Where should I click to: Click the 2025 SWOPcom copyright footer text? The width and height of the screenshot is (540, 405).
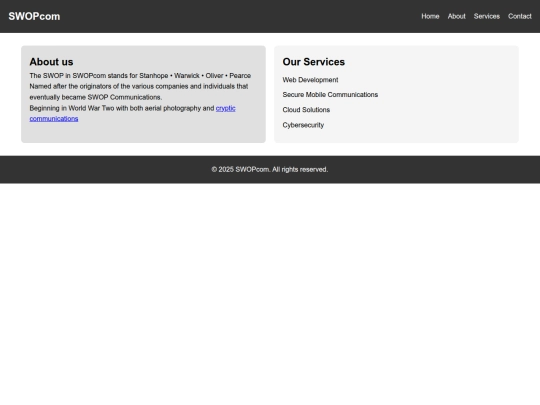click(270, 169)
